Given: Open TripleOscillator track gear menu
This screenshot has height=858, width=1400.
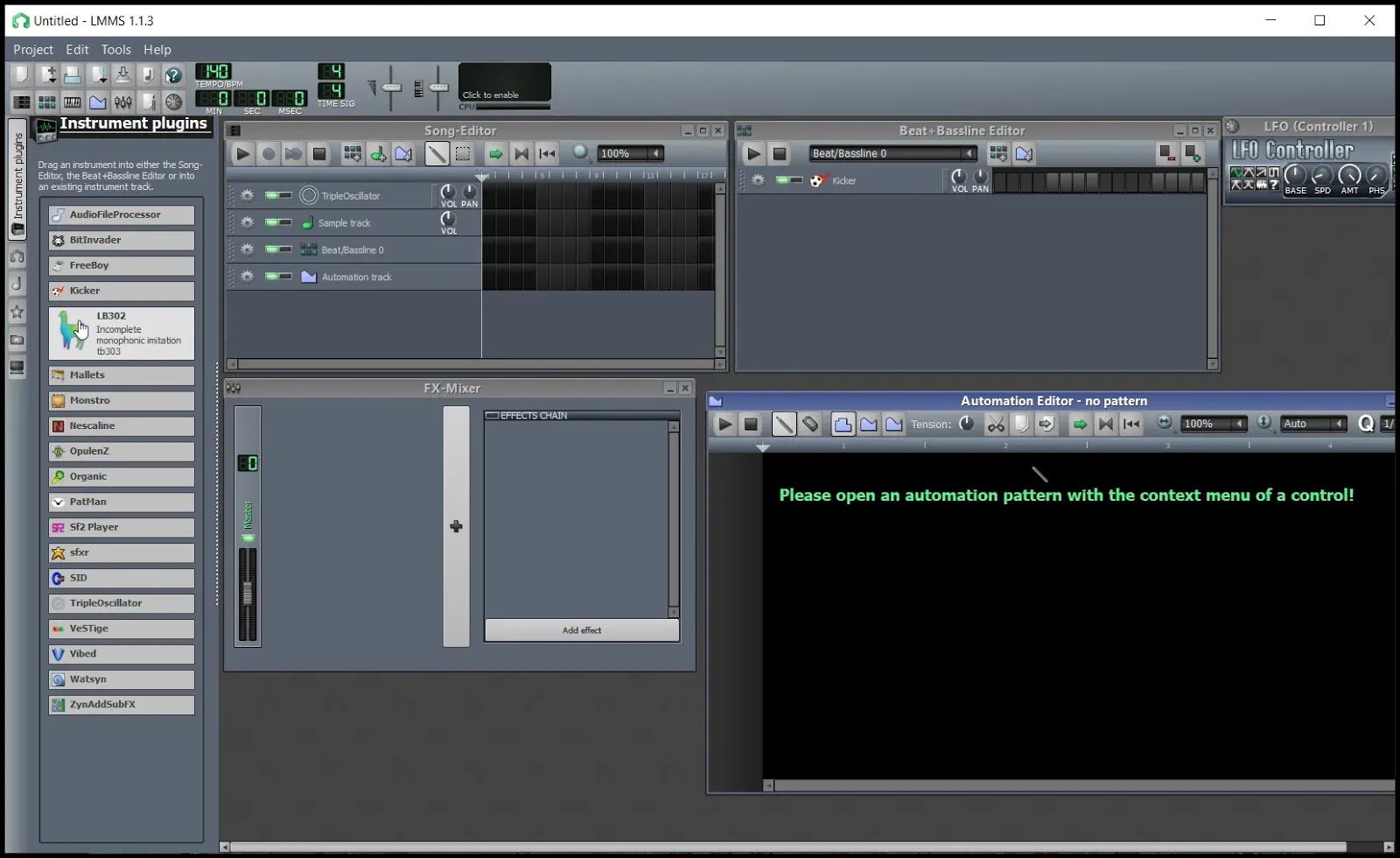Looking at the screenshot, I should 248,196.
